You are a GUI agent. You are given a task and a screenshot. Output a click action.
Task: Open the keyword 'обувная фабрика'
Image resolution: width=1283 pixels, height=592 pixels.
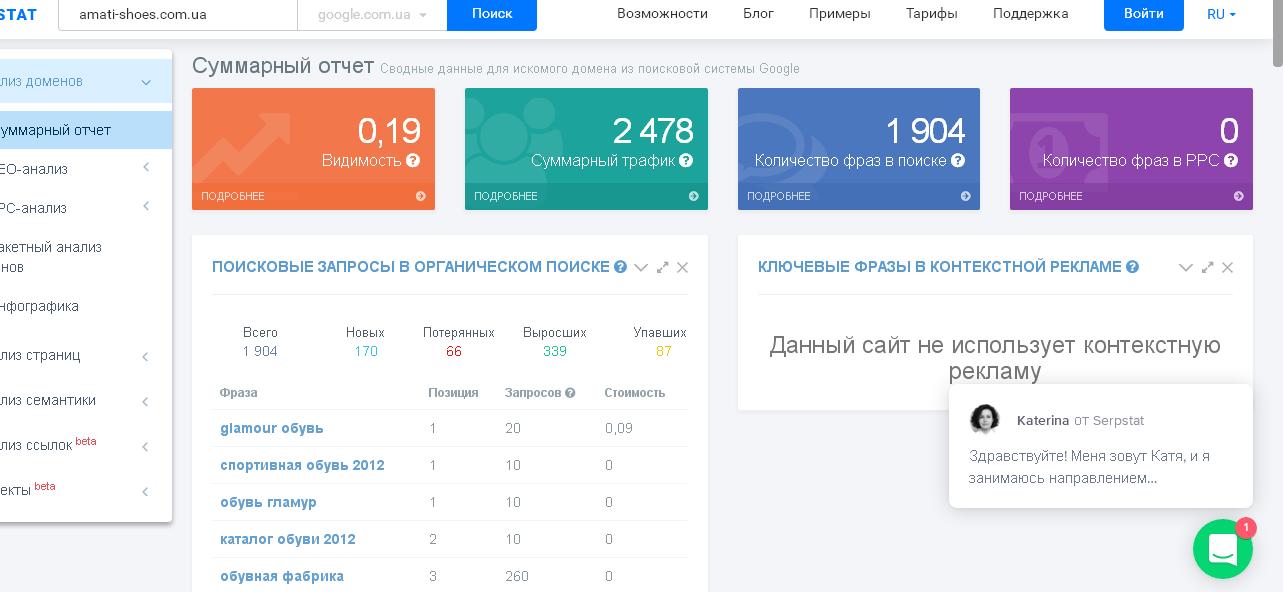282,576
